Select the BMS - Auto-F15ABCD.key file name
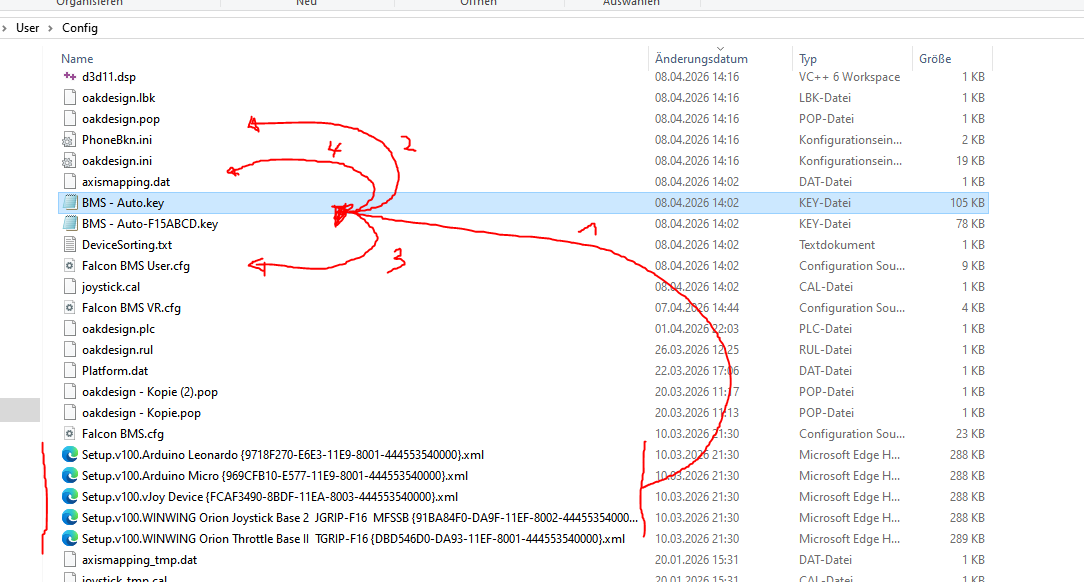 pos(150,223)
